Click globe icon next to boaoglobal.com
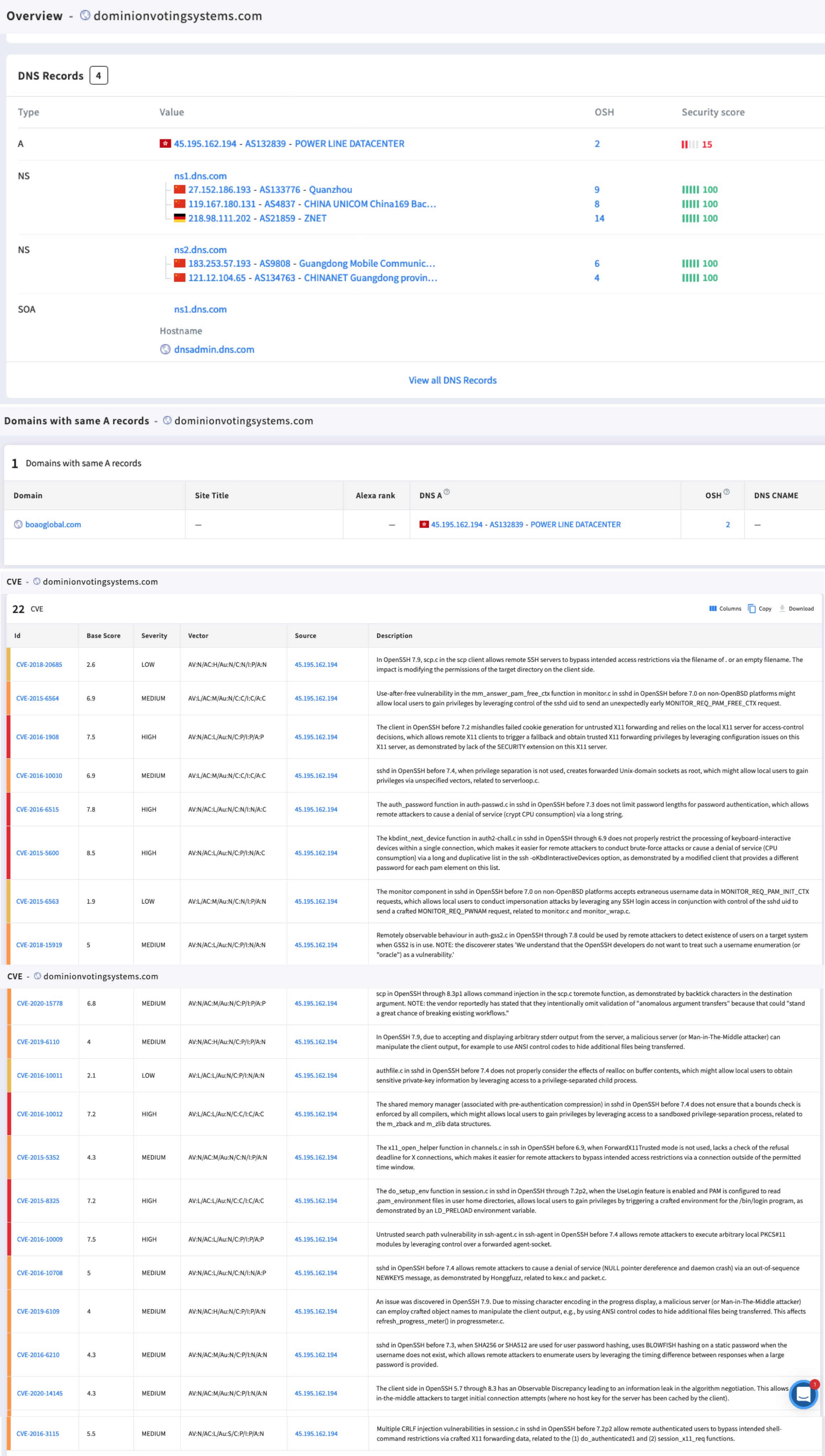 [x=18, y=524]
